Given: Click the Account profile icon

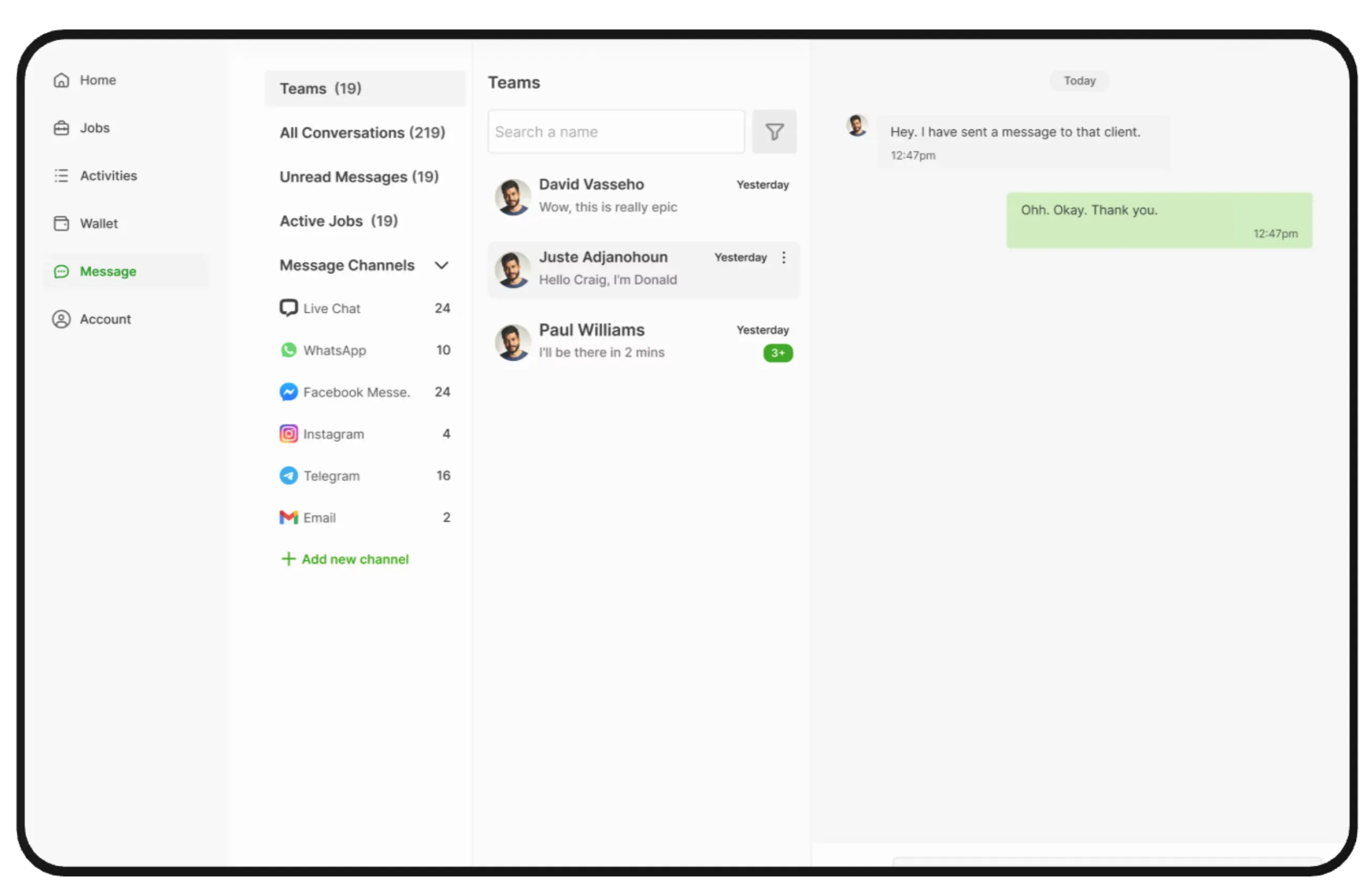Looking at the screenshot, I should pyautogui.click(x=61, y=319).
